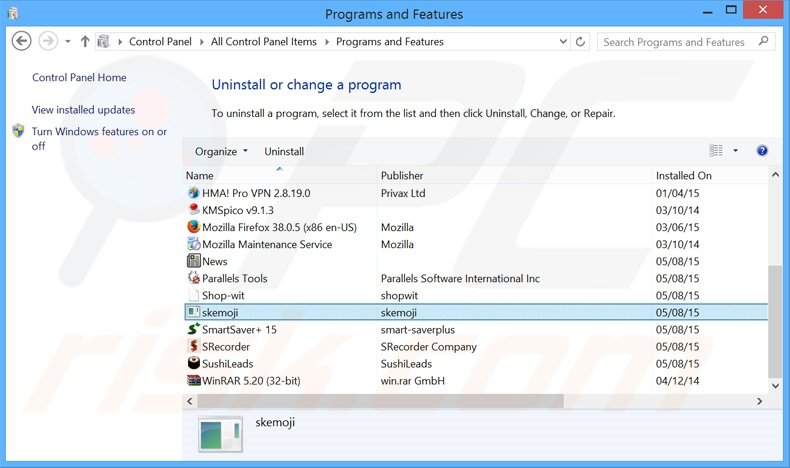Click in the Search Programs and Features box

click(675, 42)
